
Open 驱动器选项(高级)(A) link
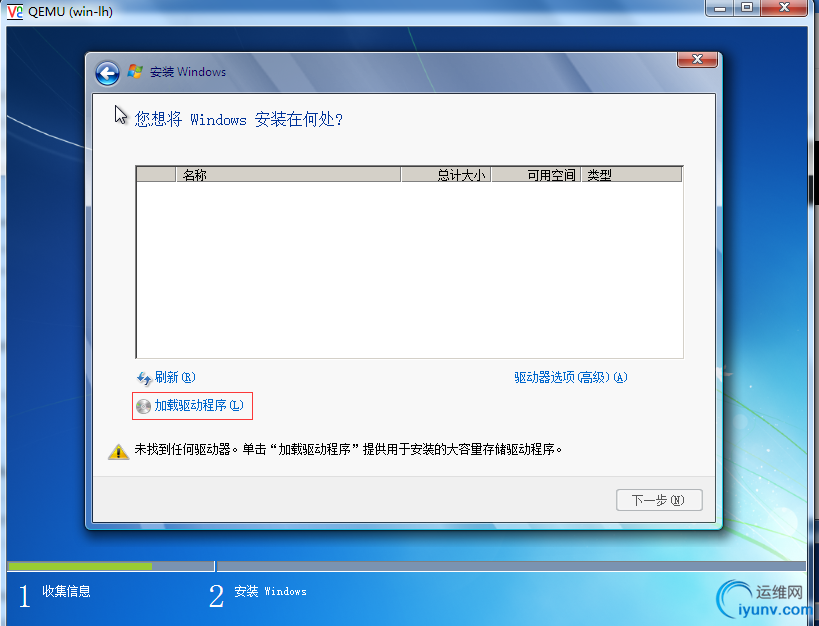pyautogui.click(x=570, y=377)
